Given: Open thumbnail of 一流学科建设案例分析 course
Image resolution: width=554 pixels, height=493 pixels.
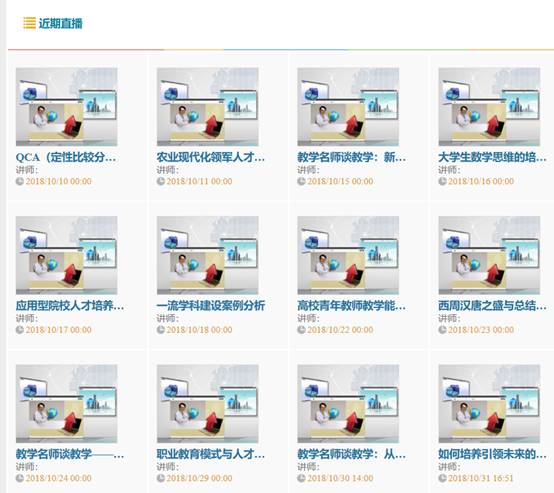Looking at the screenshot, I should [207, 255].
